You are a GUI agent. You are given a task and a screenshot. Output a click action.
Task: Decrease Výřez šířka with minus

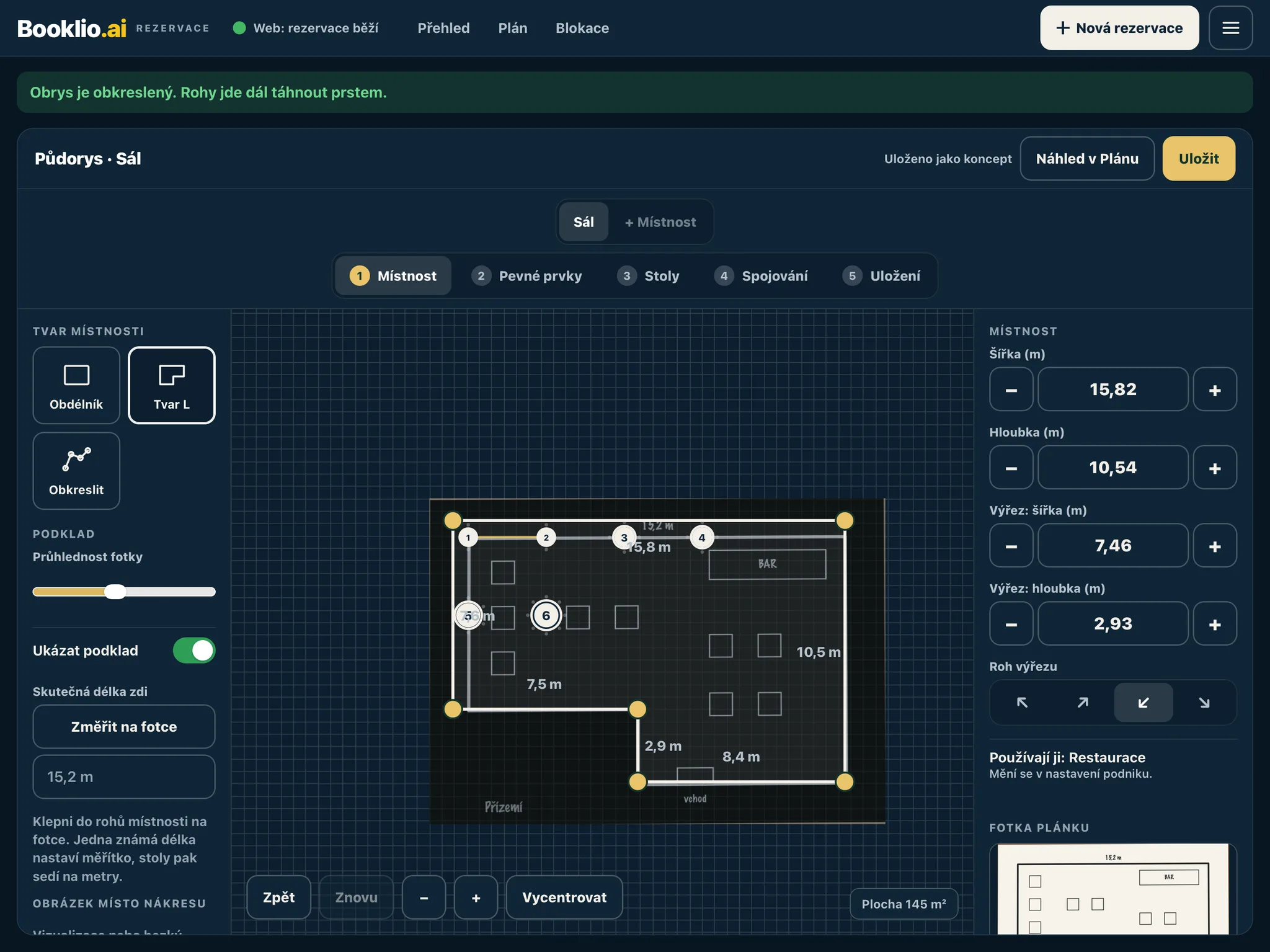(1011, 546)
